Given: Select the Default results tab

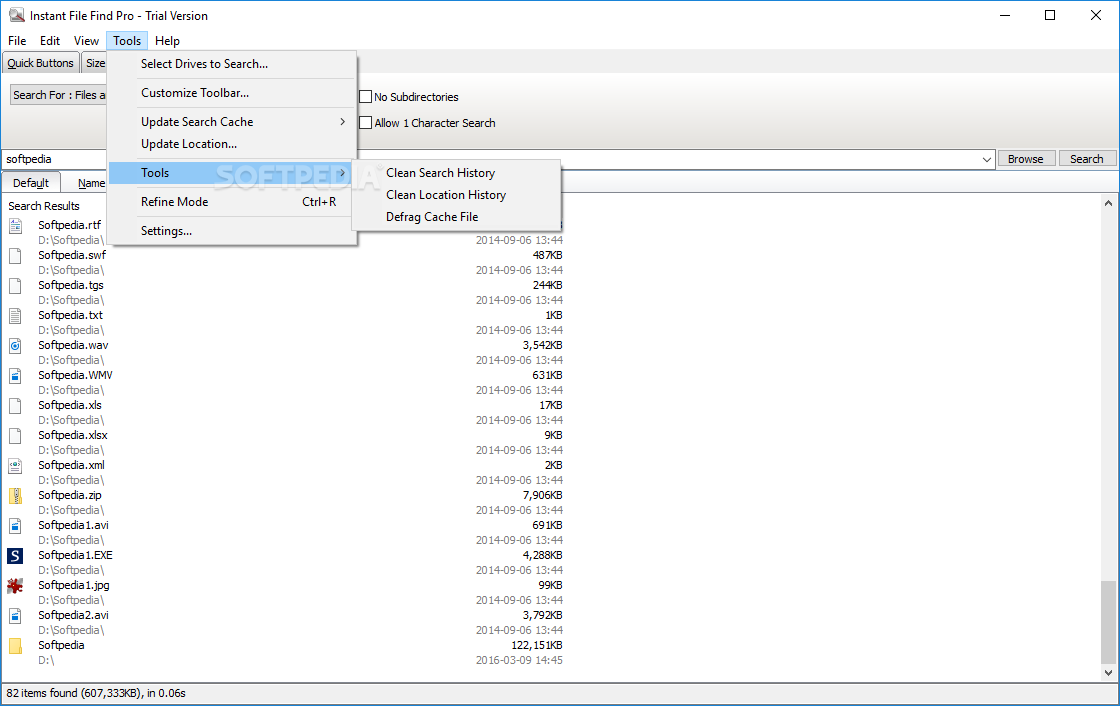Looking at the screenshot, I should coord(31,183).
